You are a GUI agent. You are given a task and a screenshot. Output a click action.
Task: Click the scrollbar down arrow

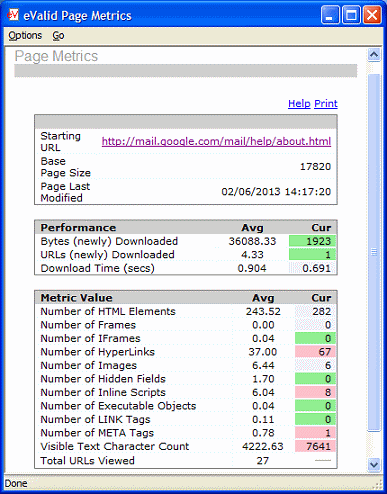374,464
